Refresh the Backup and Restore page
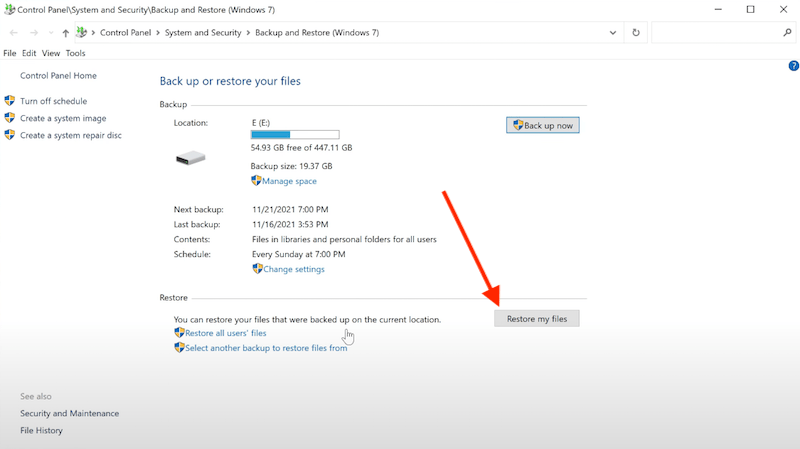 tap(636, 33)
